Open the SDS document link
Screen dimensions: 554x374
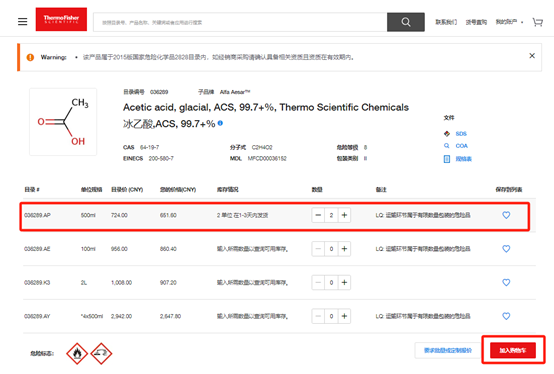(461, 133)
